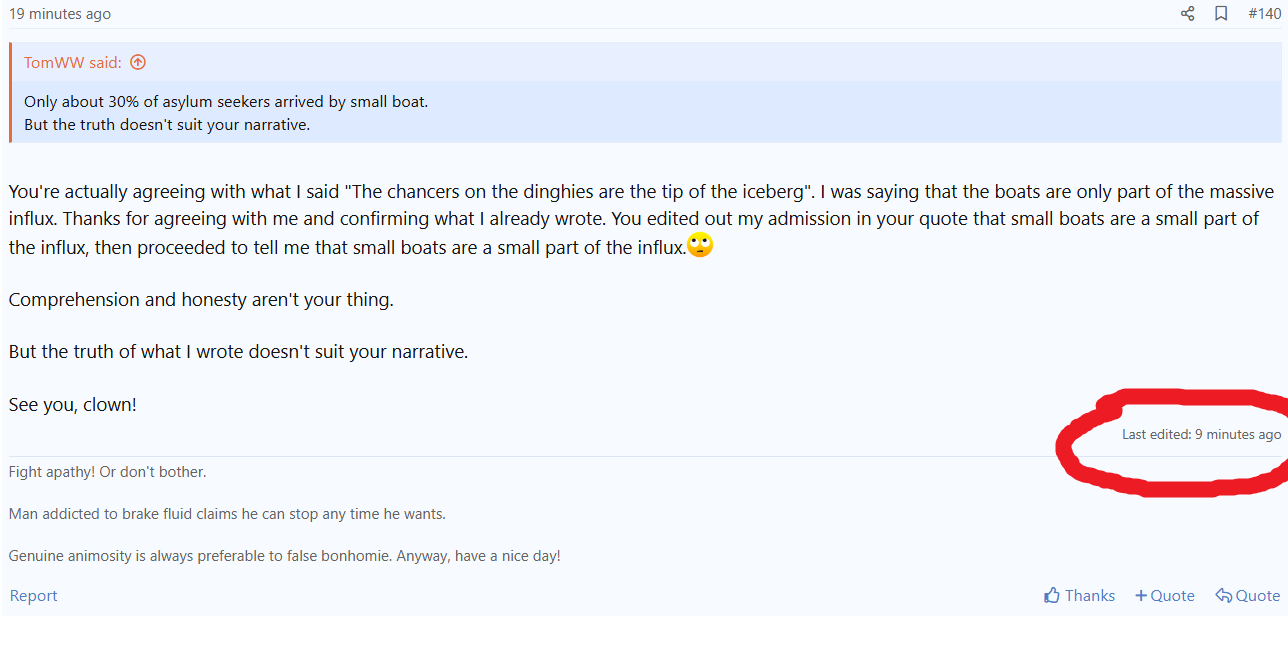Open the #140 post permalink

coord(1264,14)
